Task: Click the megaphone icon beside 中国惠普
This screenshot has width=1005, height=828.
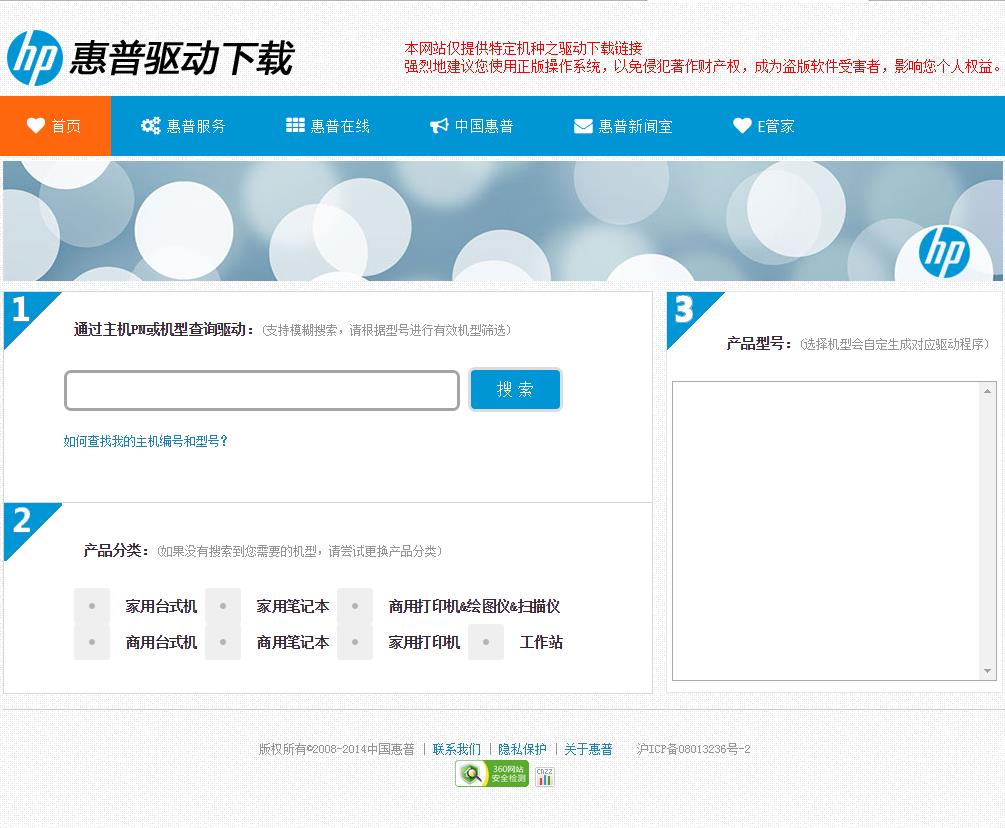Action: click(439, 126)
